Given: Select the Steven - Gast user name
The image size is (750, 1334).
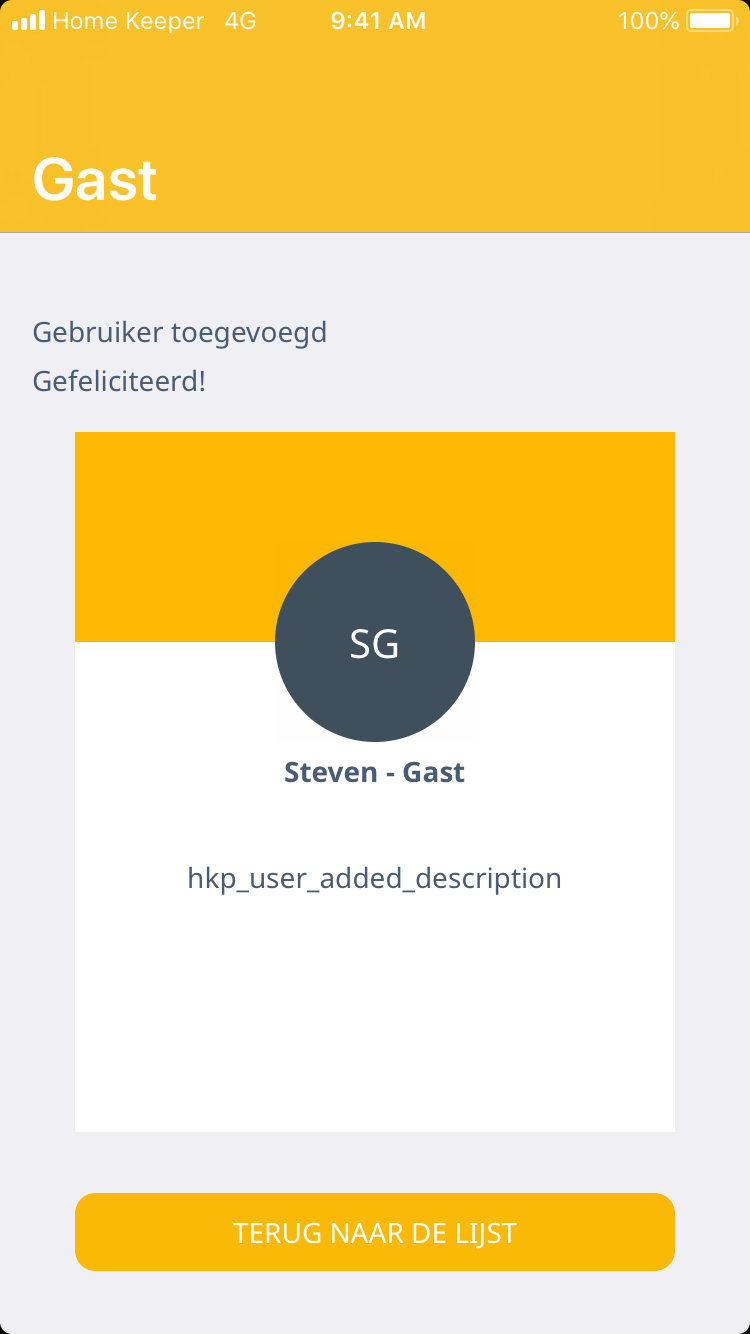Looking at the screenshot, I should pos(374,772).
